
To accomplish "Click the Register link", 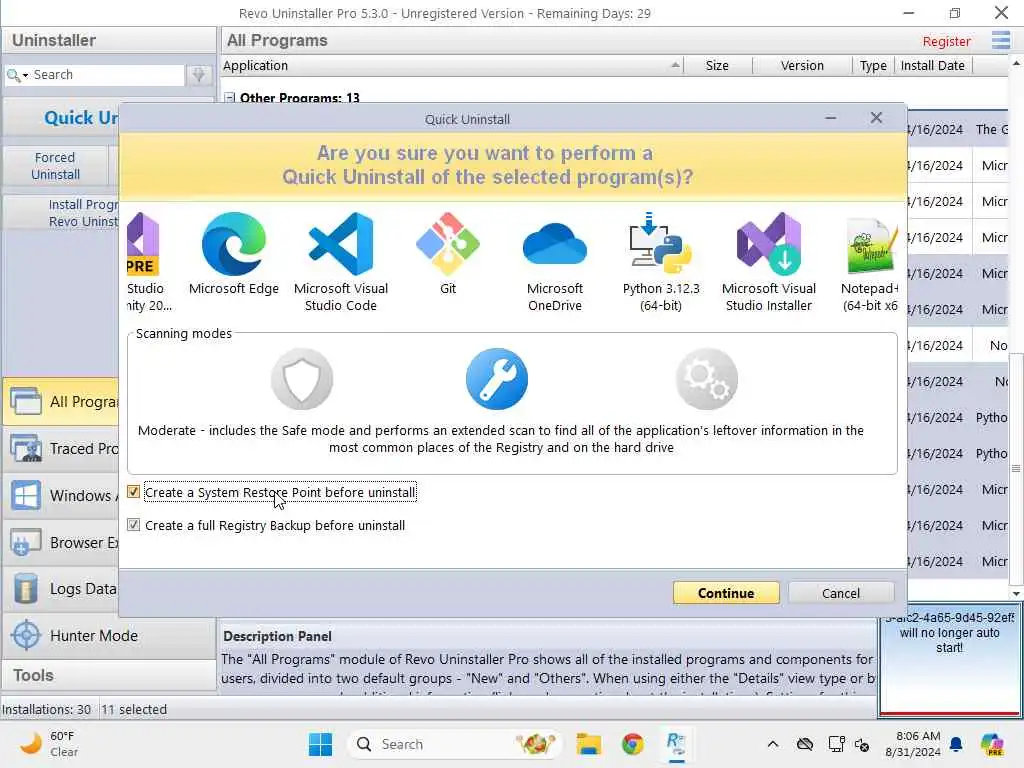I will tap(946, 42).
